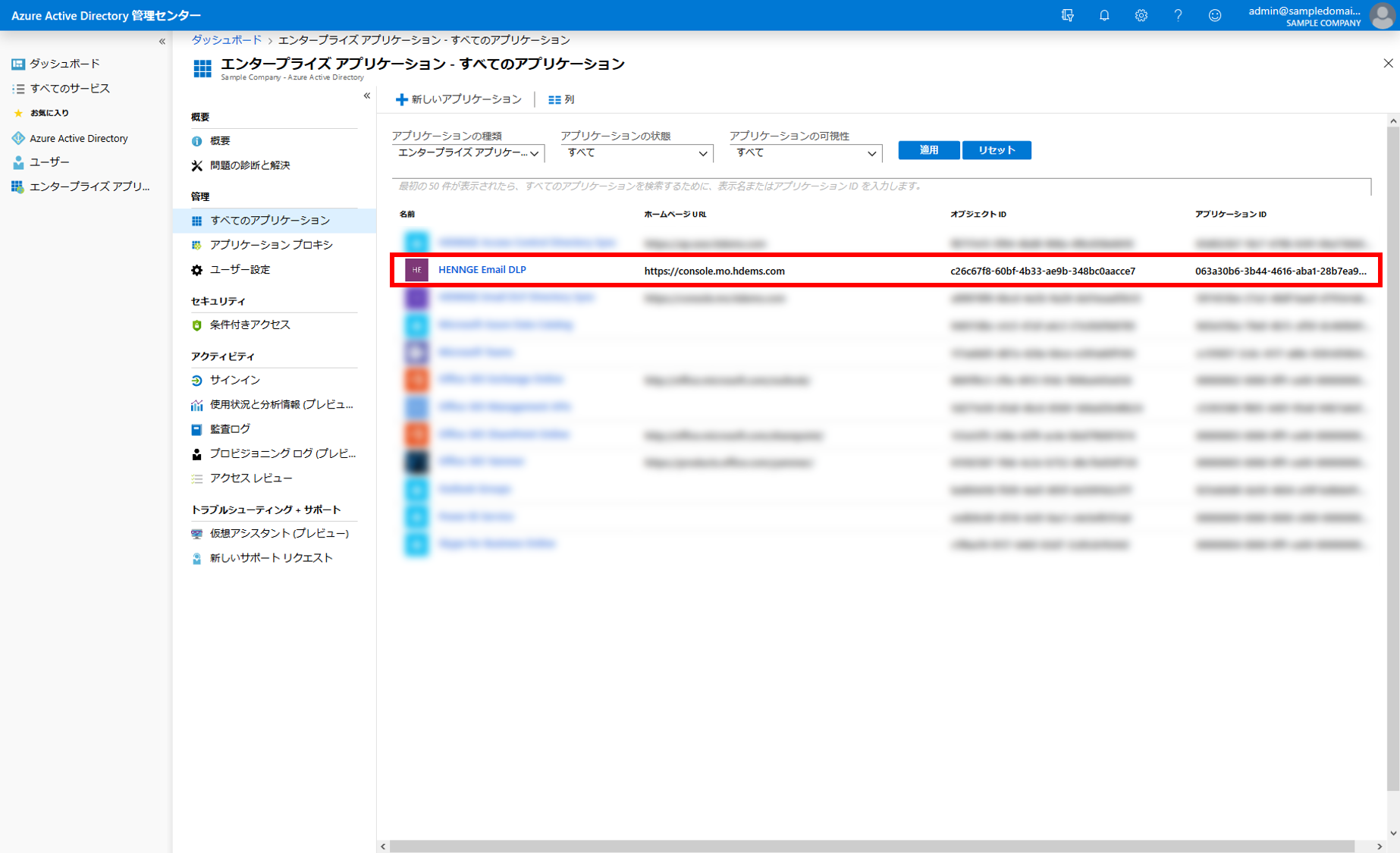The width and height of the screenshot is (1400, 853).
Task: Click the Columns (列) toolbar button
Action: click(561, 99)
